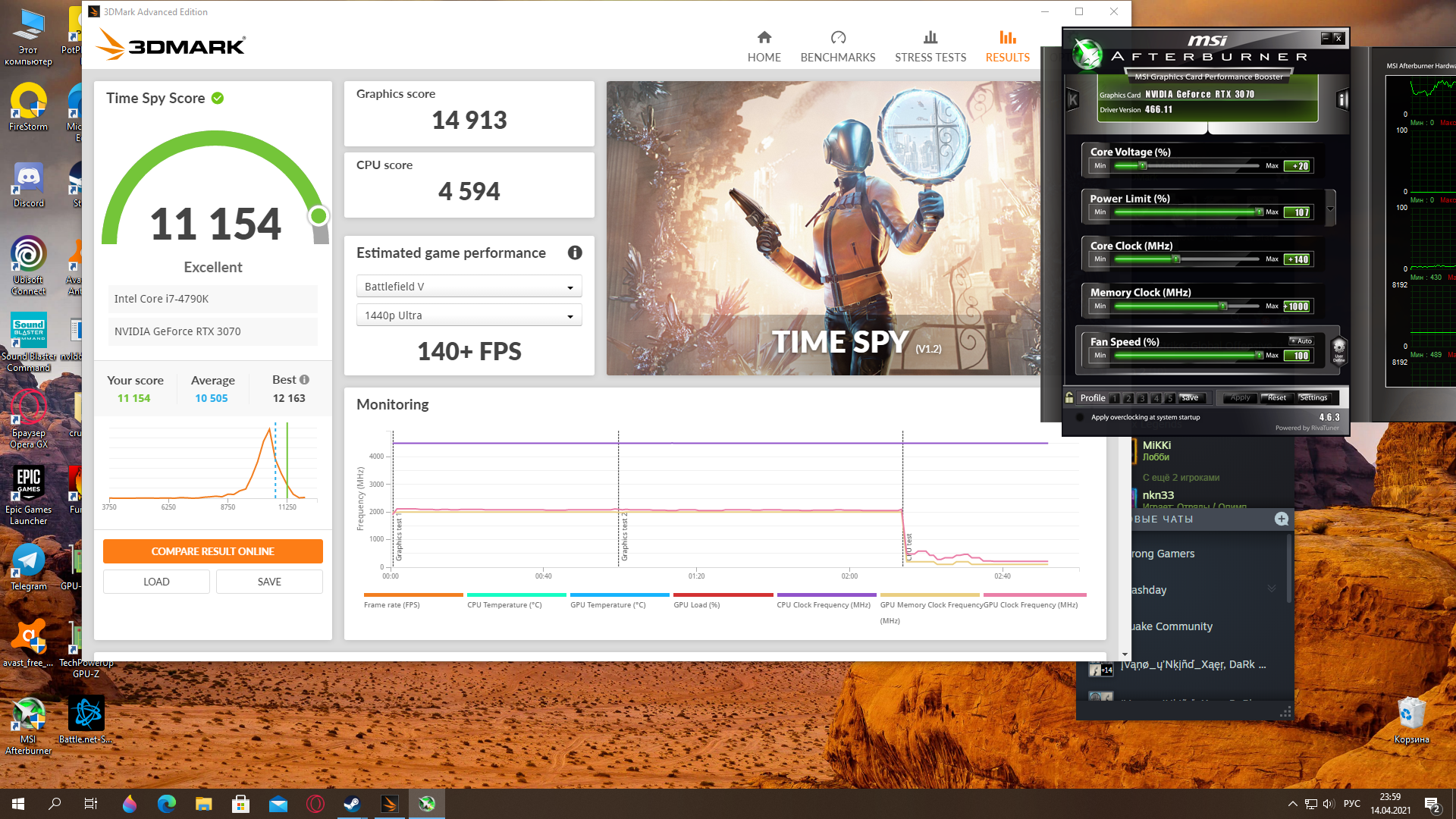Click Compare Result Online button

point(212,551)
